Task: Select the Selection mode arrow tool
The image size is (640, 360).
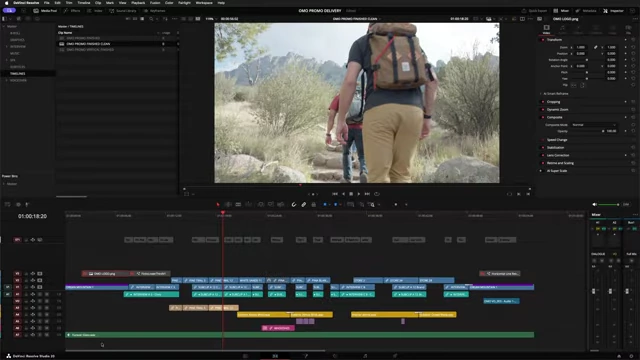Action: tap(218, 204)
